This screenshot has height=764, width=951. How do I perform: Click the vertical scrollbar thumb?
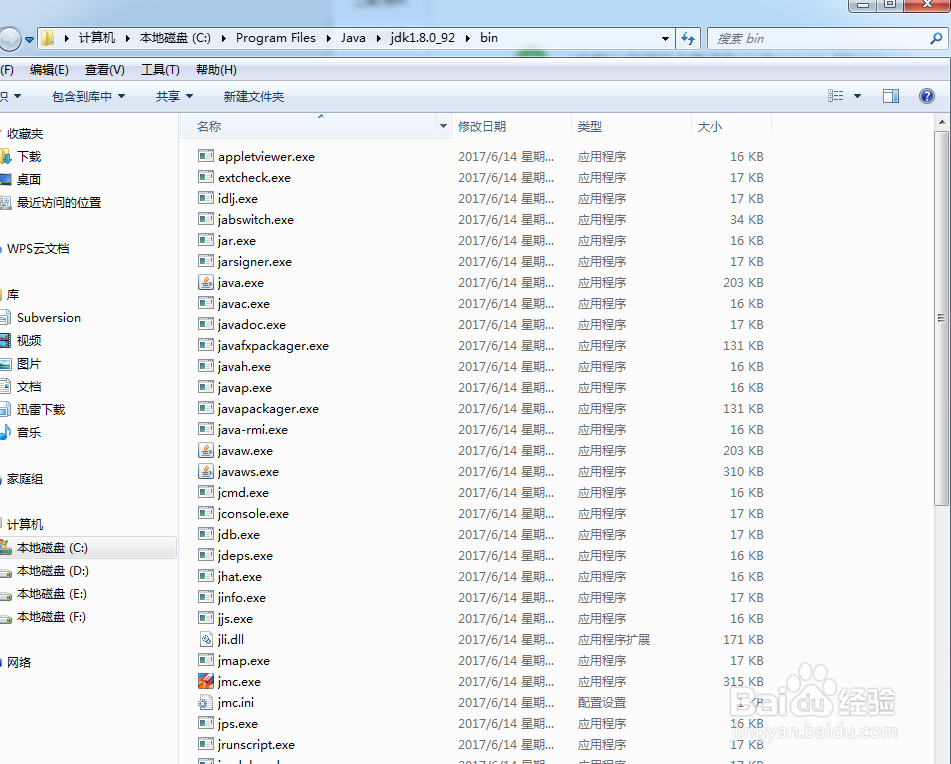[941, 318]
